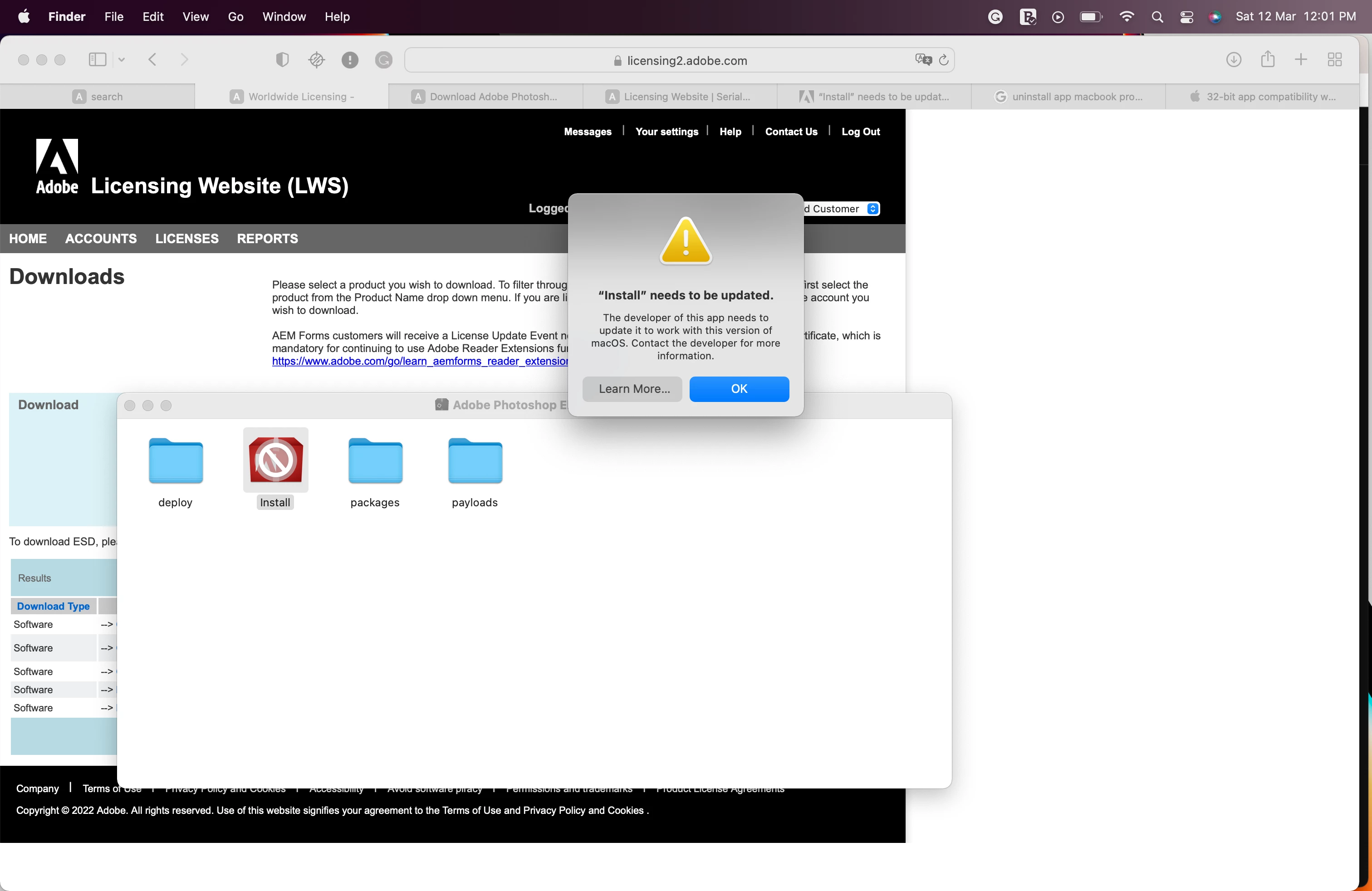Click the licensing2.adobe.com address field

686,60
